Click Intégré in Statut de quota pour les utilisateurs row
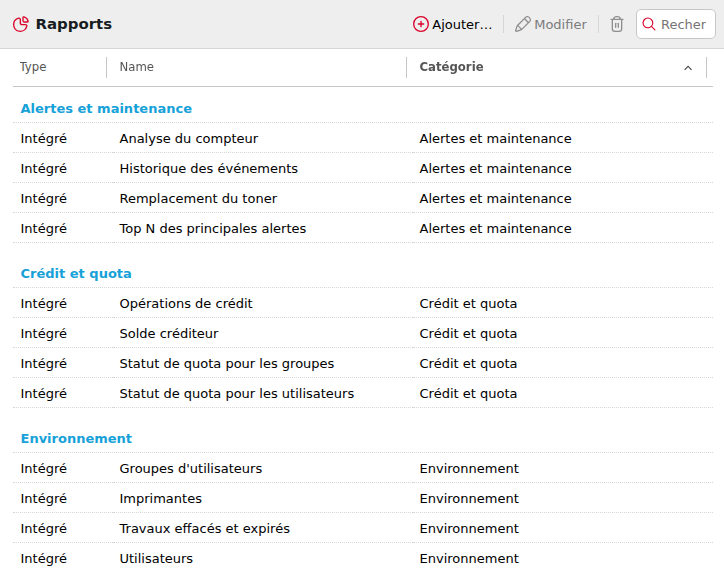The image size is (724, 569). click(x=44, y=393)
